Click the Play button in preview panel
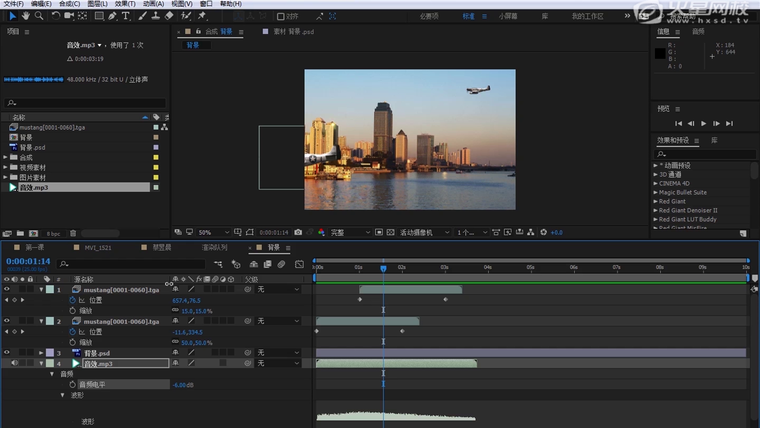 [x=703, y=123]
